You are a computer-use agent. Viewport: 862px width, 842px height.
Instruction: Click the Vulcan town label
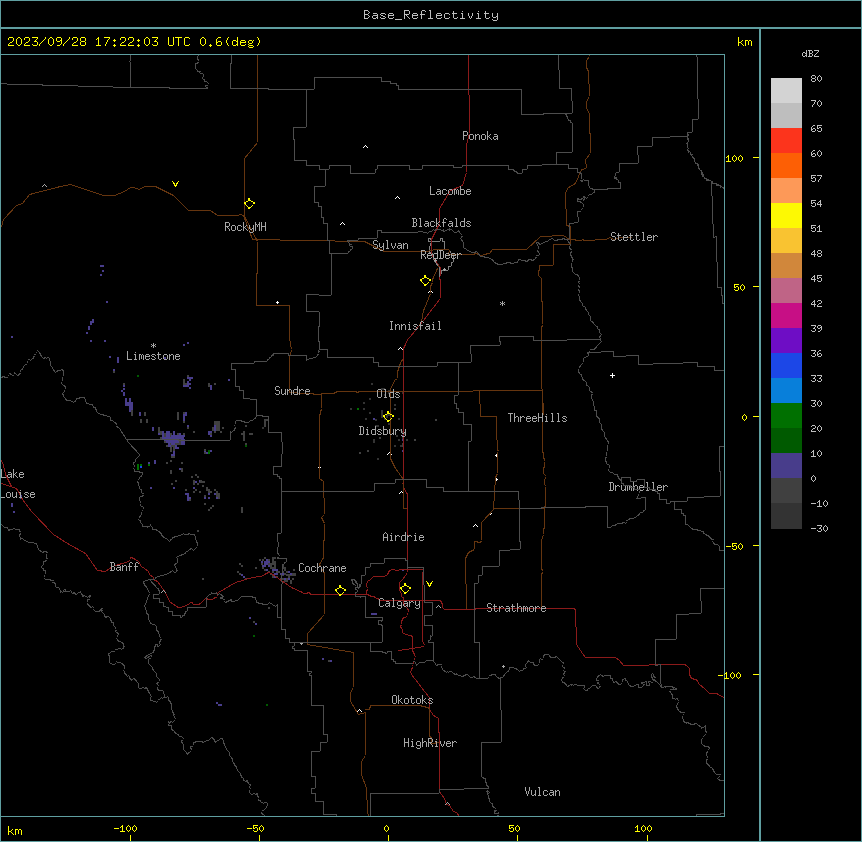[x=542, y=792]
